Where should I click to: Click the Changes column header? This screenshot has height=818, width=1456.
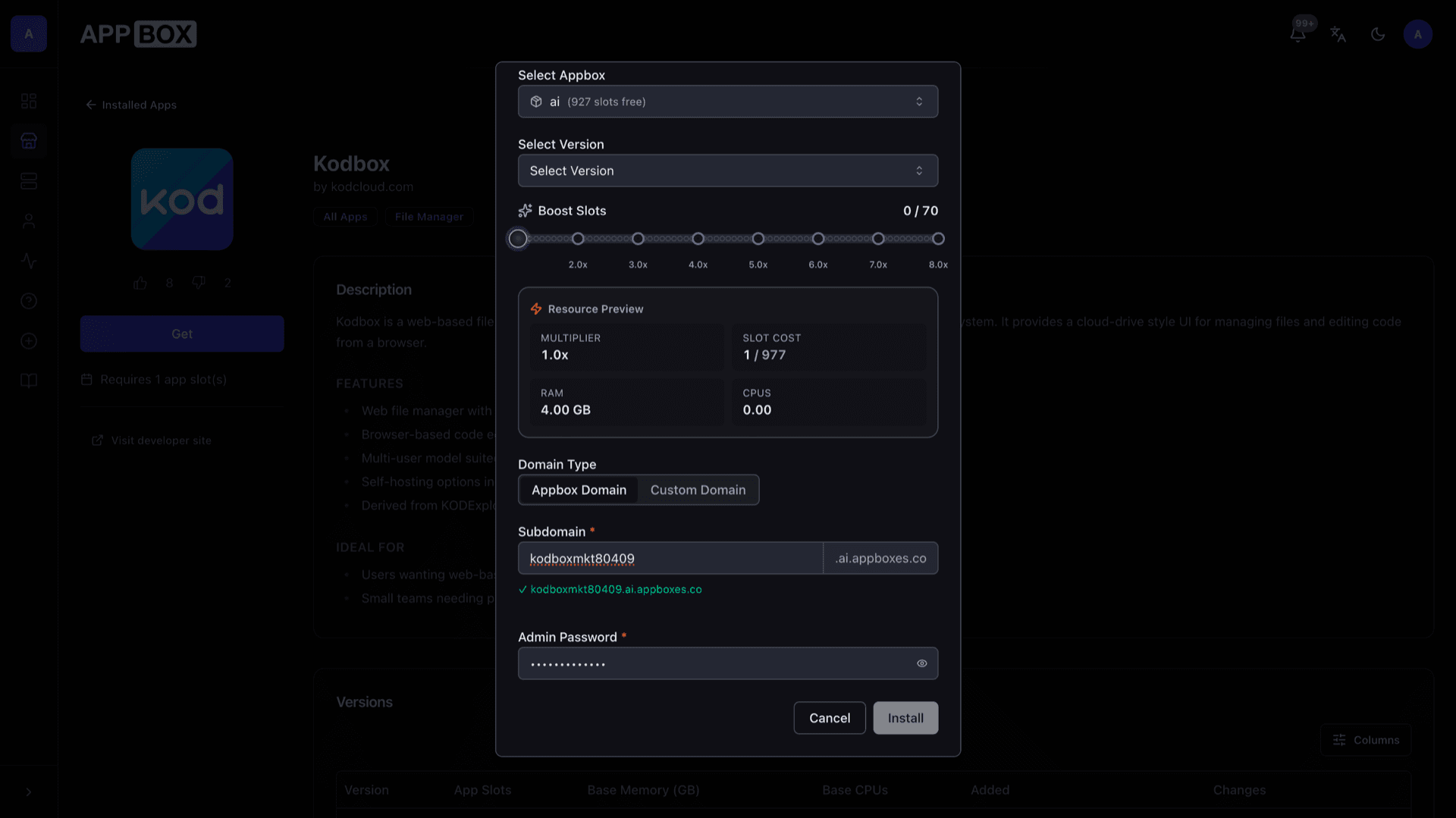(1239, 790)
